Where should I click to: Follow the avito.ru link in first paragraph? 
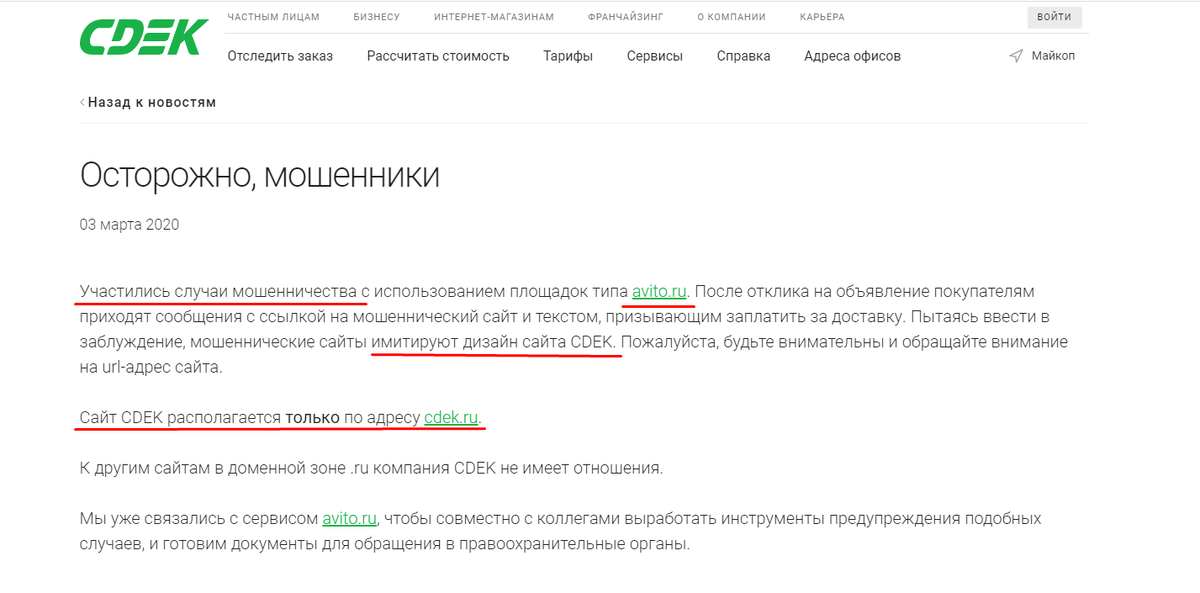click(659, 291)
